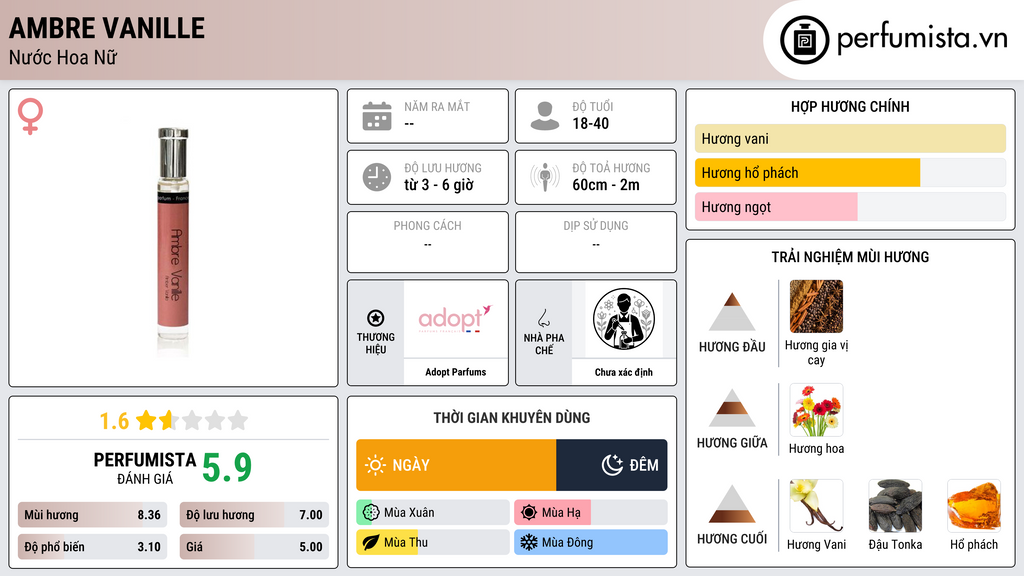
Task: Click the sun icon for Mùa Hạ
Action: [529, 513]
